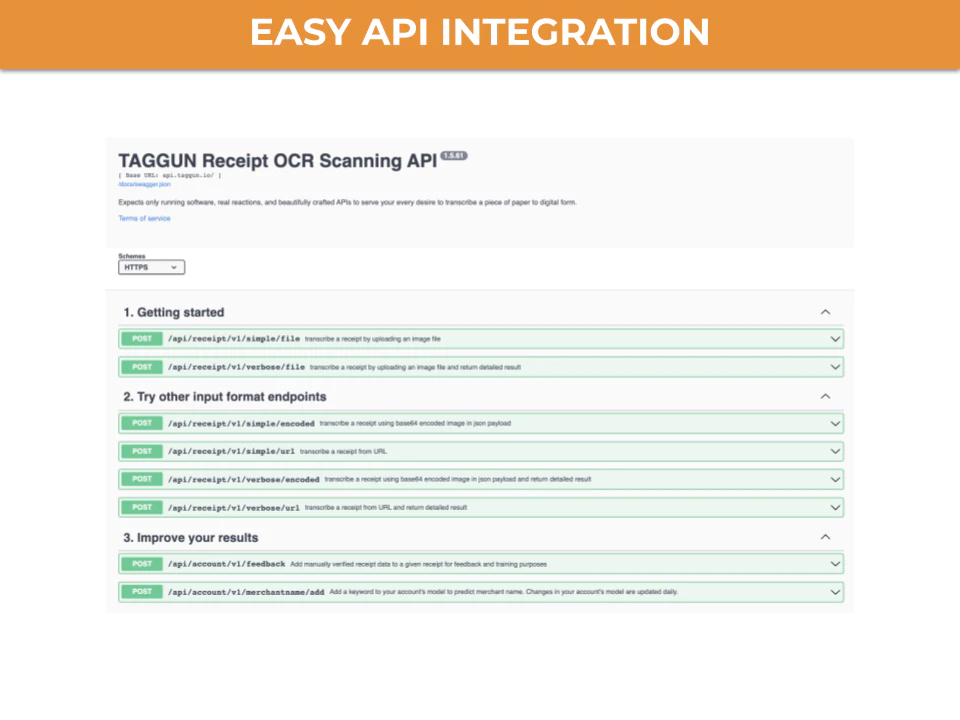The height and width of the screenshot is (720, 960).
Task: Expand the /api/receipt/v1/simple/file row arrow
Action: coord(835,339)
